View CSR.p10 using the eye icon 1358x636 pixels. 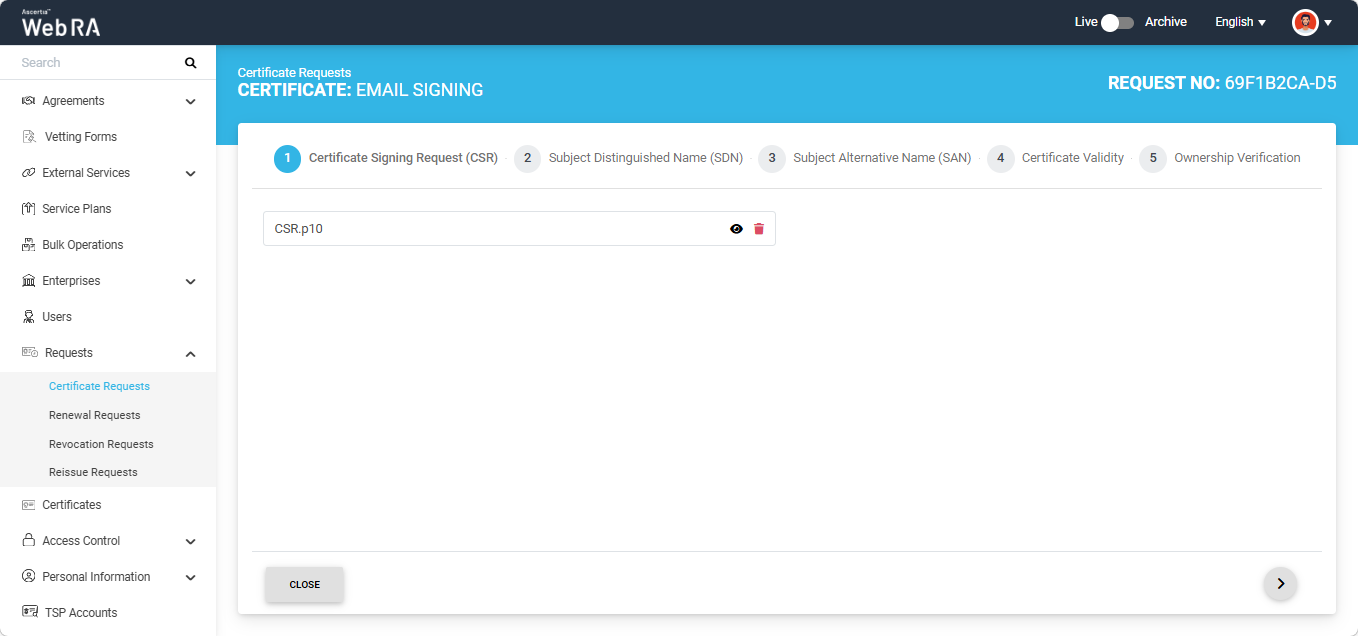[737, 229]
